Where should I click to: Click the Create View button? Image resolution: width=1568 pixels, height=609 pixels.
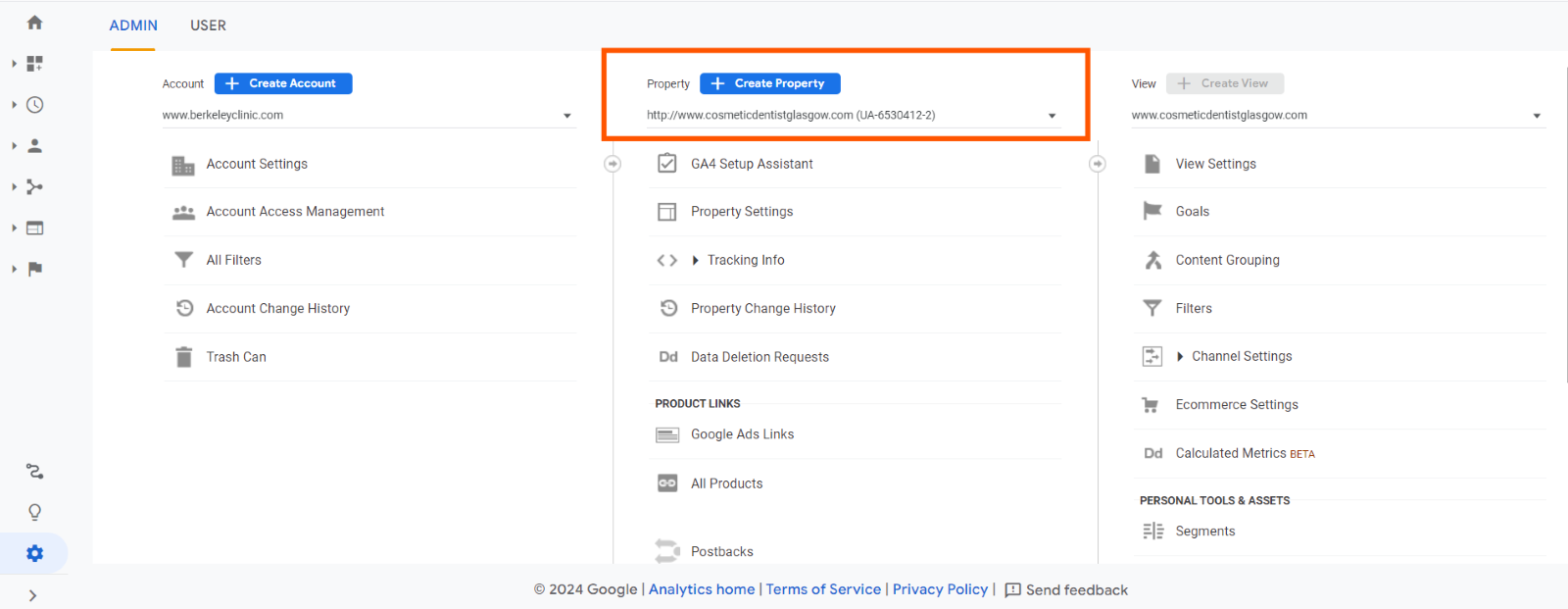(x=1225, y=83)
